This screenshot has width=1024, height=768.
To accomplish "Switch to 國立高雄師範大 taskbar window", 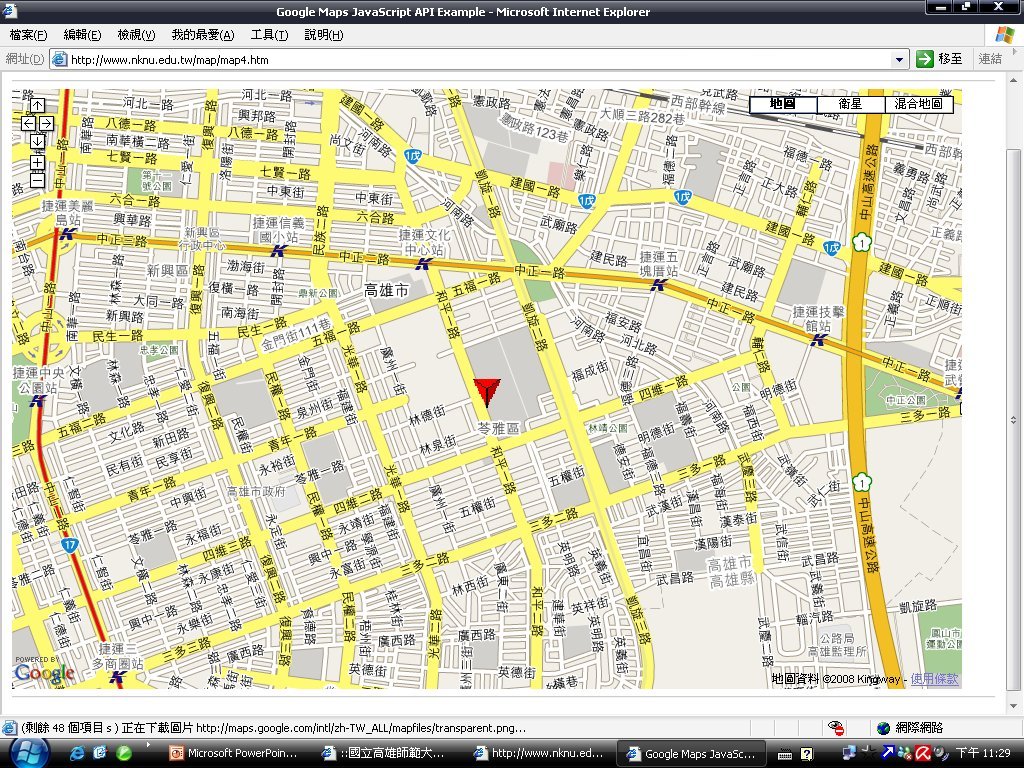I will 385,753.
